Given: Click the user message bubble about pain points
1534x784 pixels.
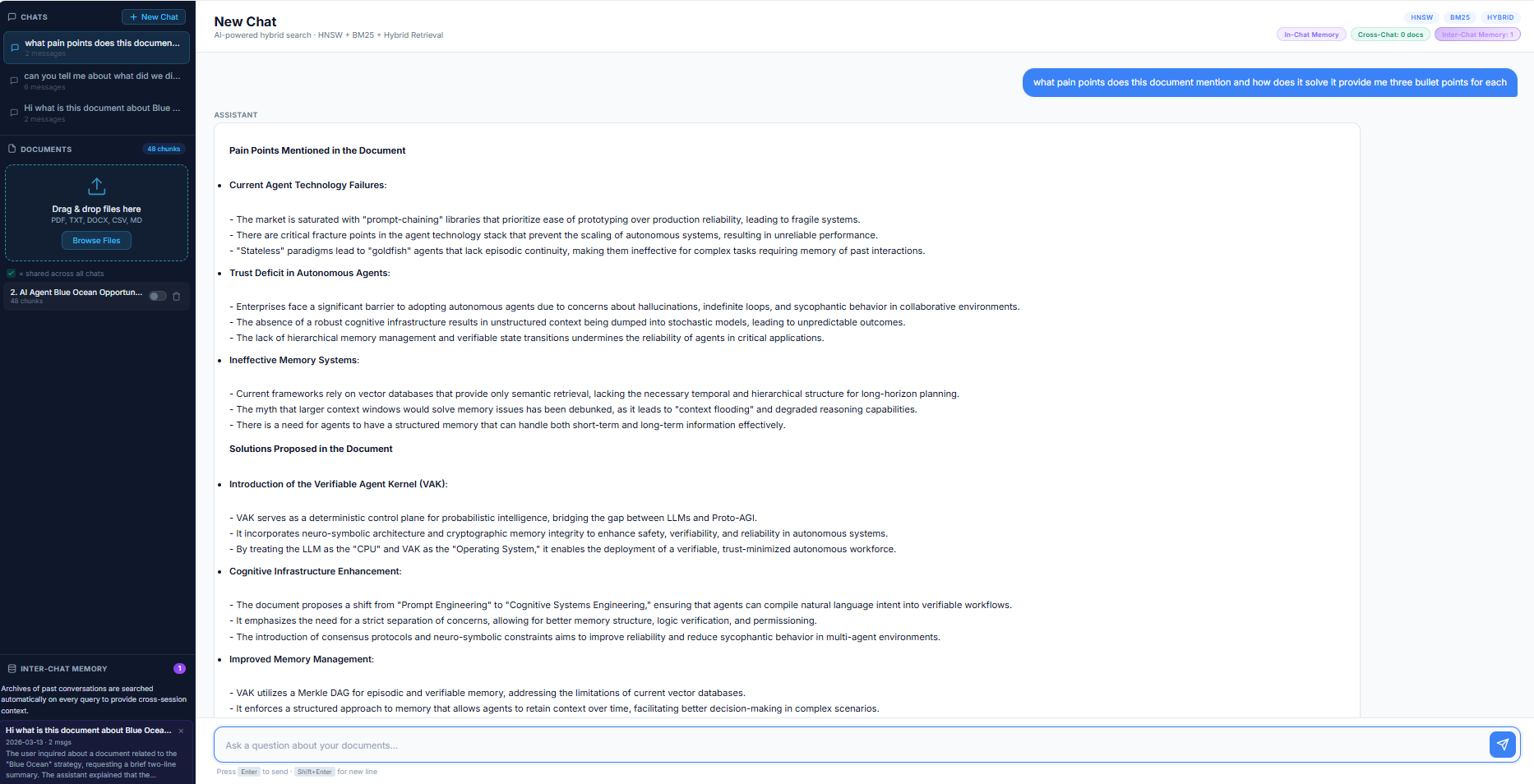Looking at the screenshot, I should click(1269, 82).
